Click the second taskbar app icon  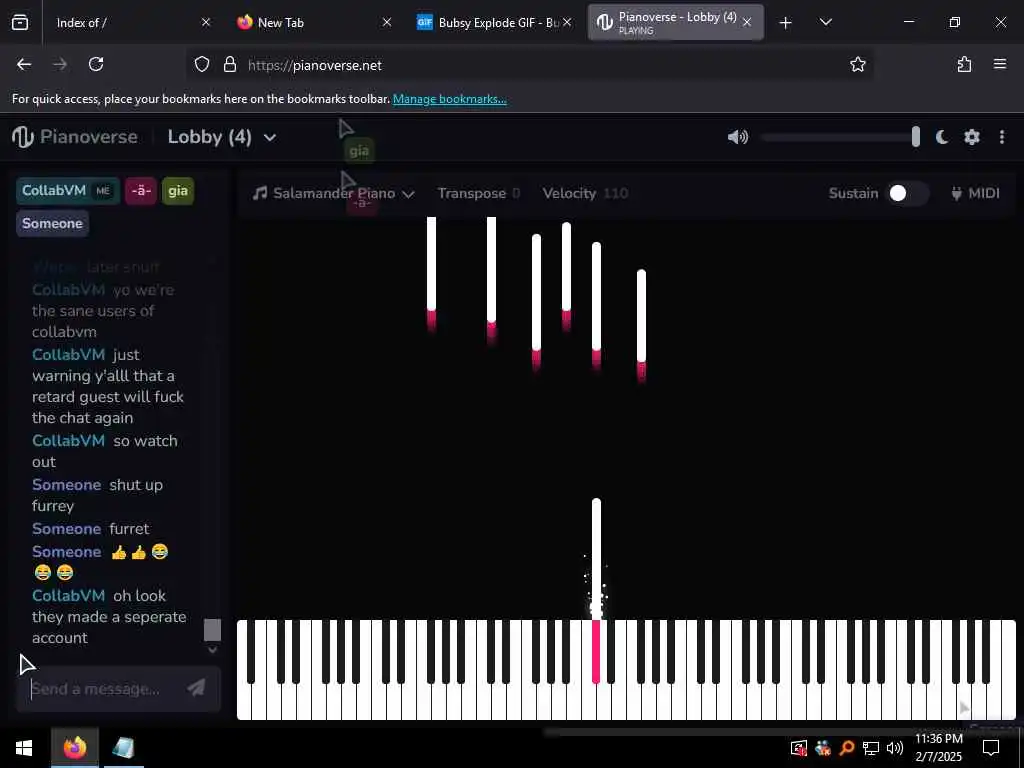123,748
